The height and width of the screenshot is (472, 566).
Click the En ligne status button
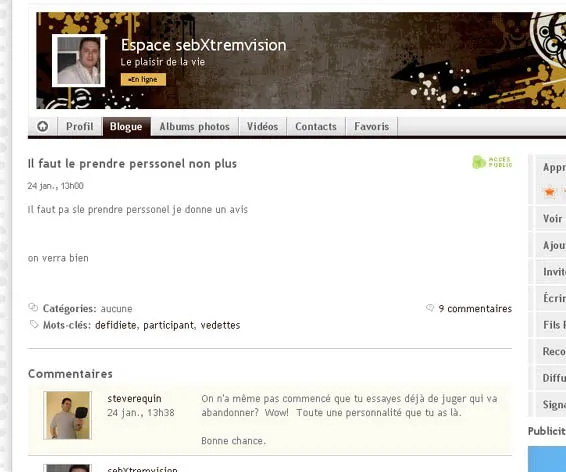[x=143, y=79]
